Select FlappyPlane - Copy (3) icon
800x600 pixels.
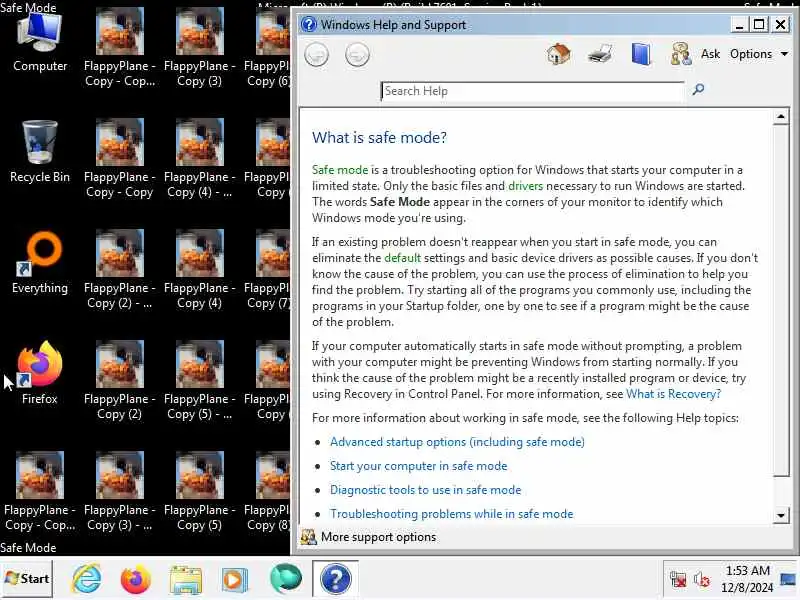(199, 47)
